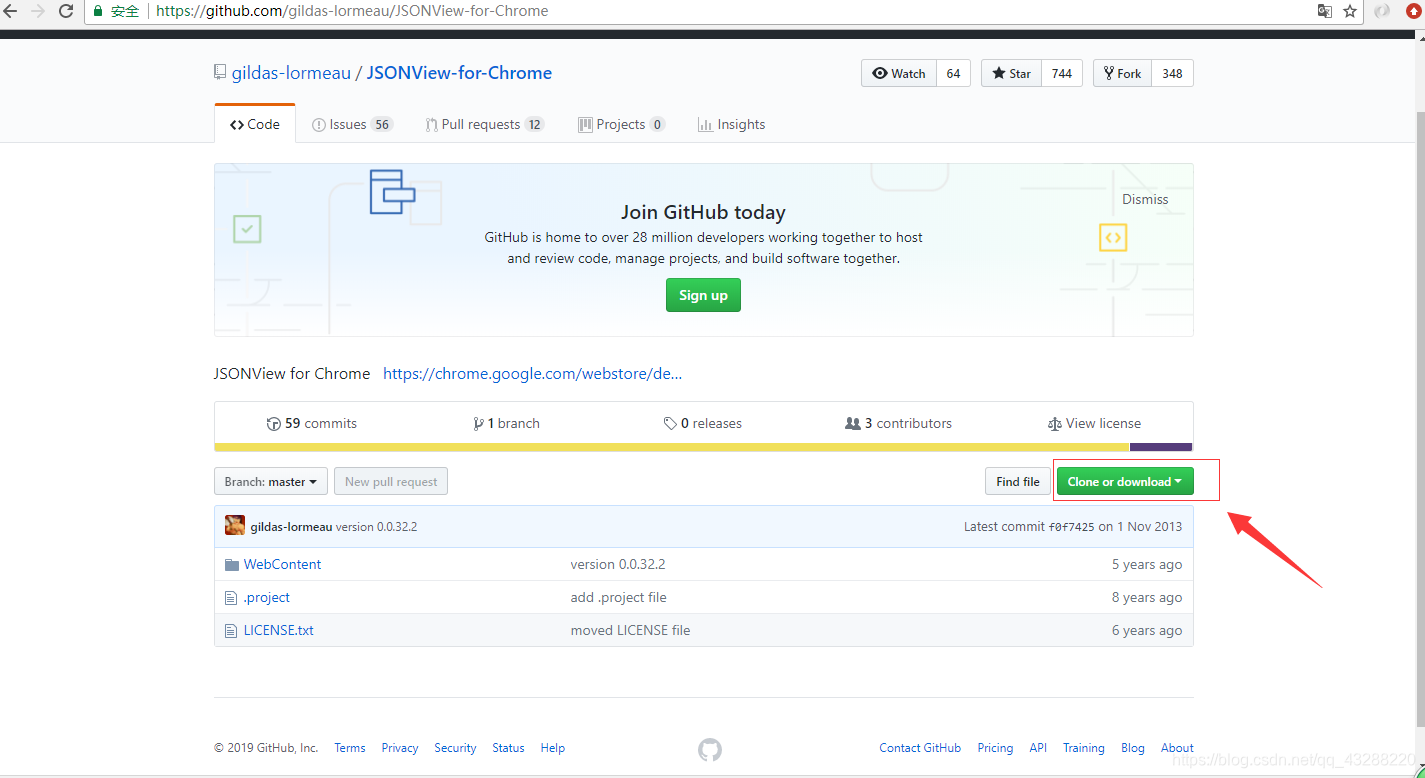Viewport: 1425px width, 778px height.
Task: Click the Watch button
Action: [899, 73]
